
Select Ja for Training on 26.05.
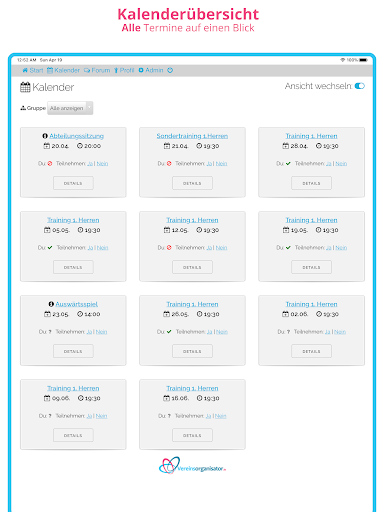click(210, 332)
